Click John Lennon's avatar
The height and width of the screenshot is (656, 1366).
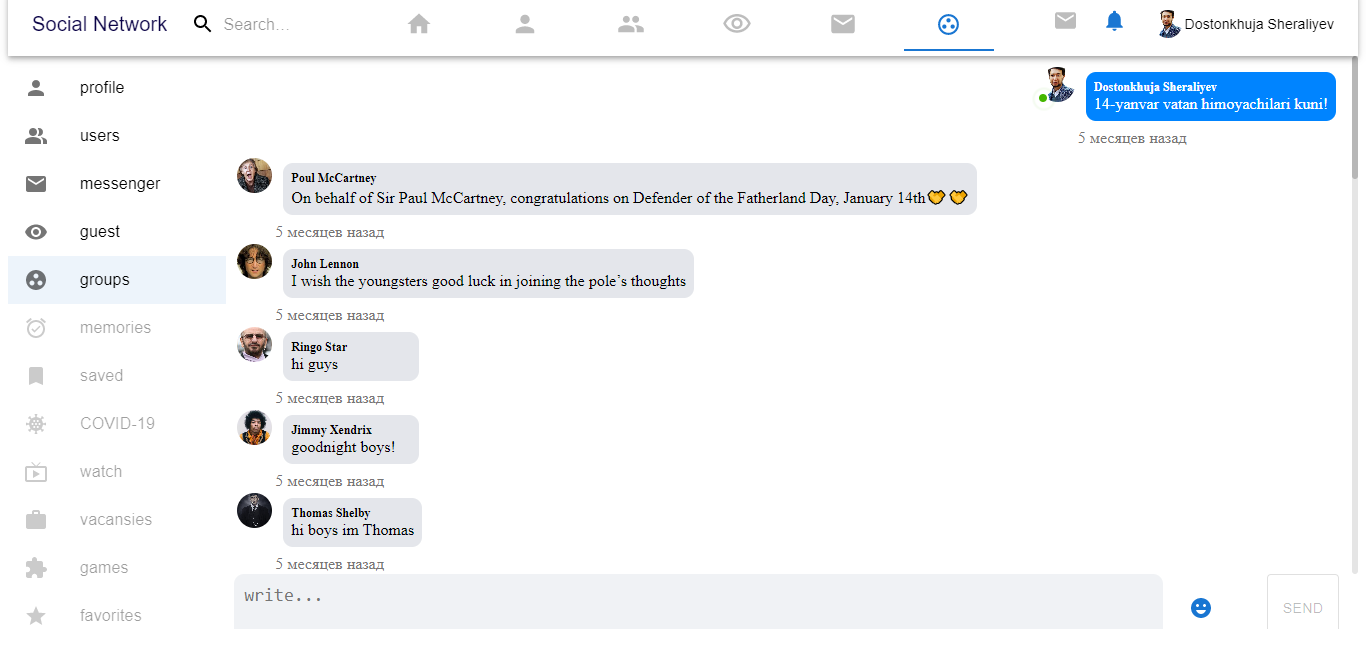[x=255, y=262]
